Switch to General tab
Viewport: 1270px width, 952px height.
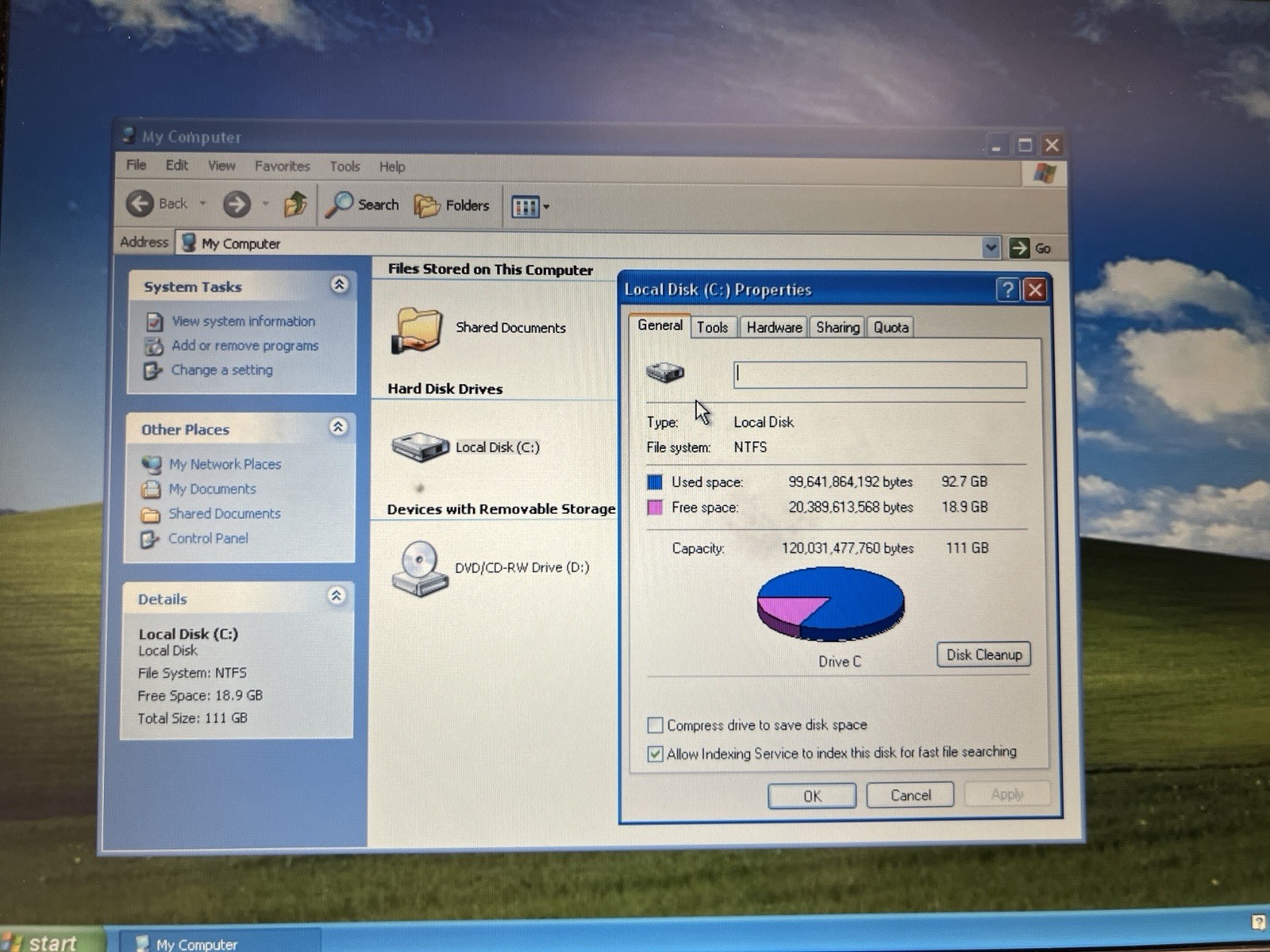pyautogui.click(x=660, y=325)
